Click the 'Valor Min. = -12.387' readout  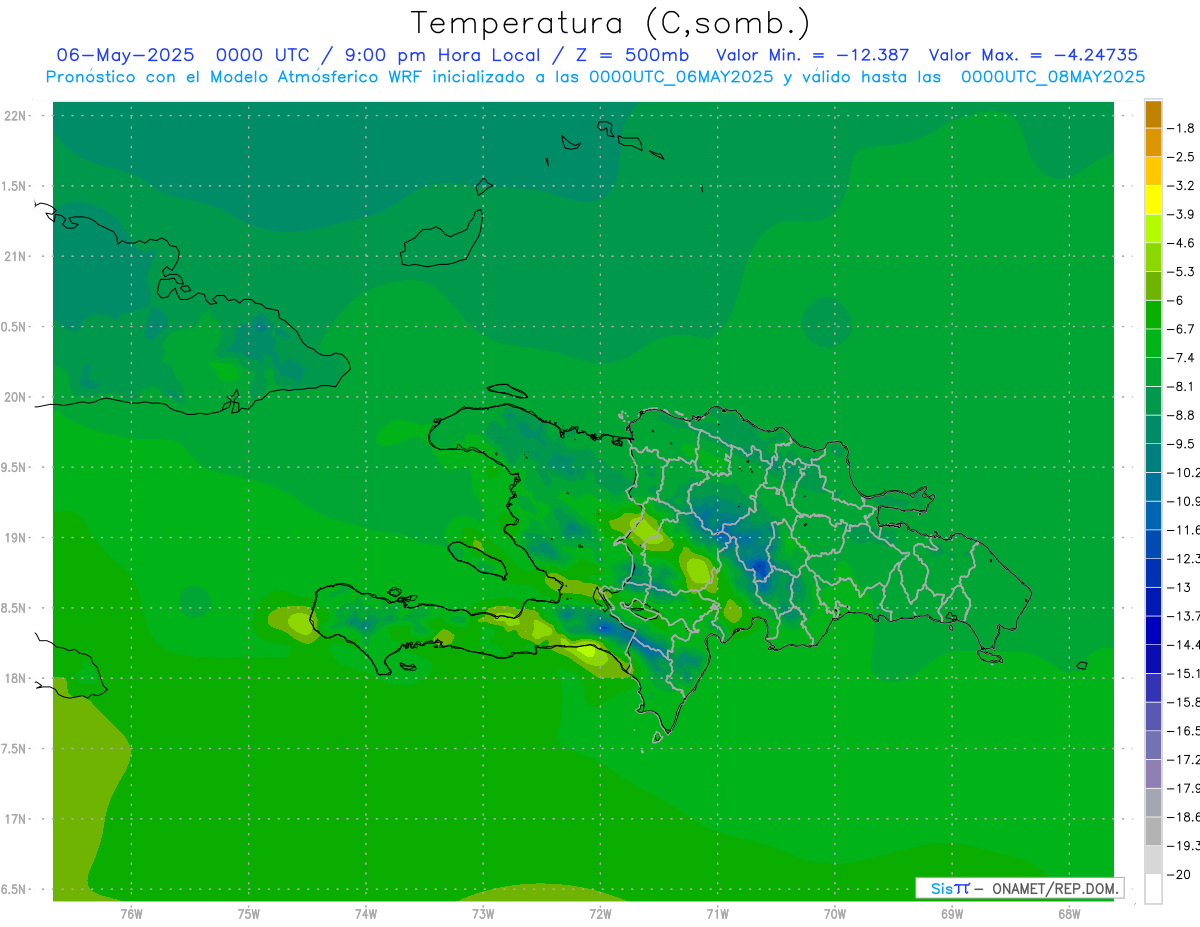(x=813, y=55)
